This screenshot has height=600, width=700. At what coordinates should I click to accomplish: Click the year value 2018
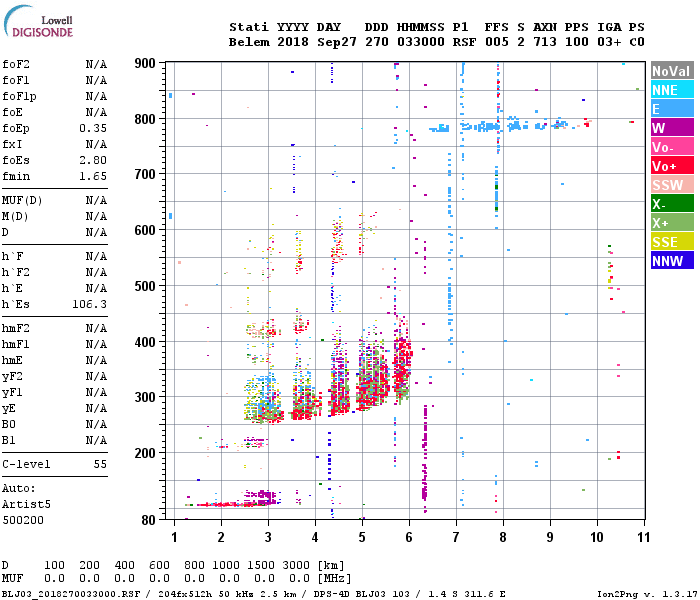(293, 42)
